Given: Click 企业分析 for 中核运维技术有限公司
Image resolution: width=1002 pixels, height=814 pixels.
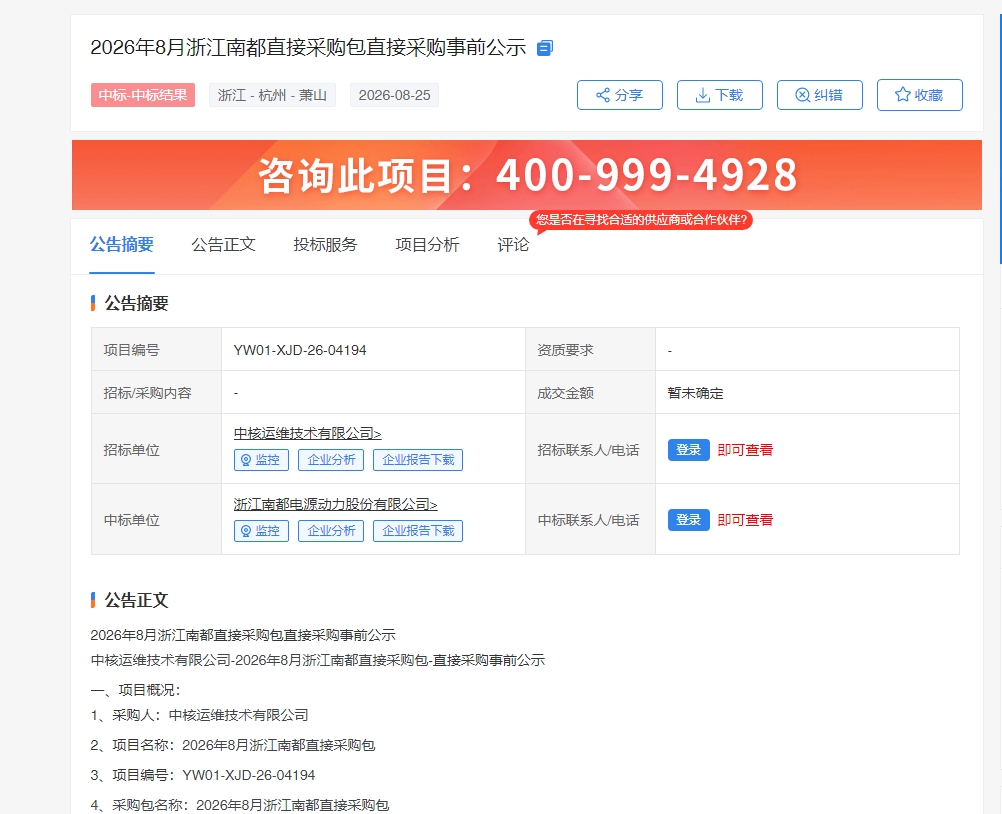Looking at the screenshot, I should [x=331, y=460].
